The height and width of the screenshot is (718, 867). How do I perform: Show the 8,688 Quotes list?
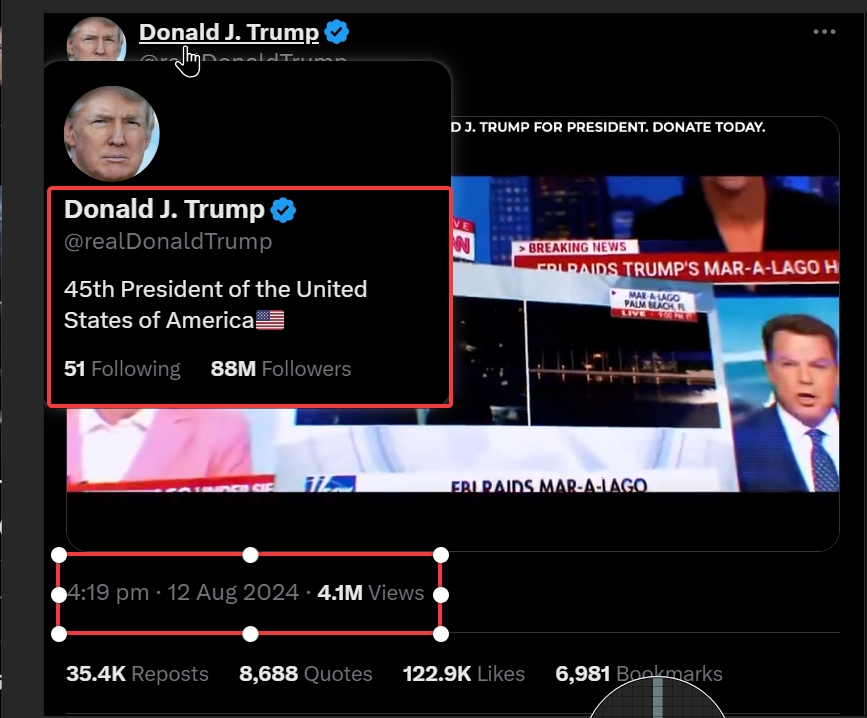click(306, 674)
